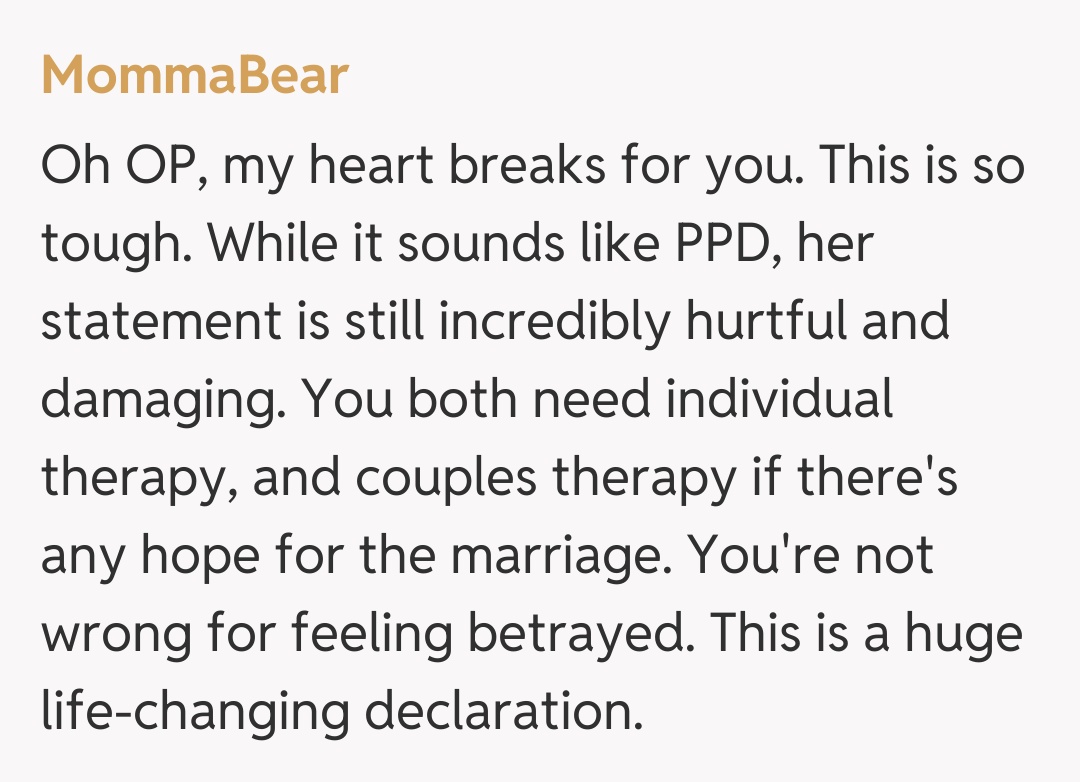
Task: Click the word "declaration" at the comment's end
Action: coord(501,712)
